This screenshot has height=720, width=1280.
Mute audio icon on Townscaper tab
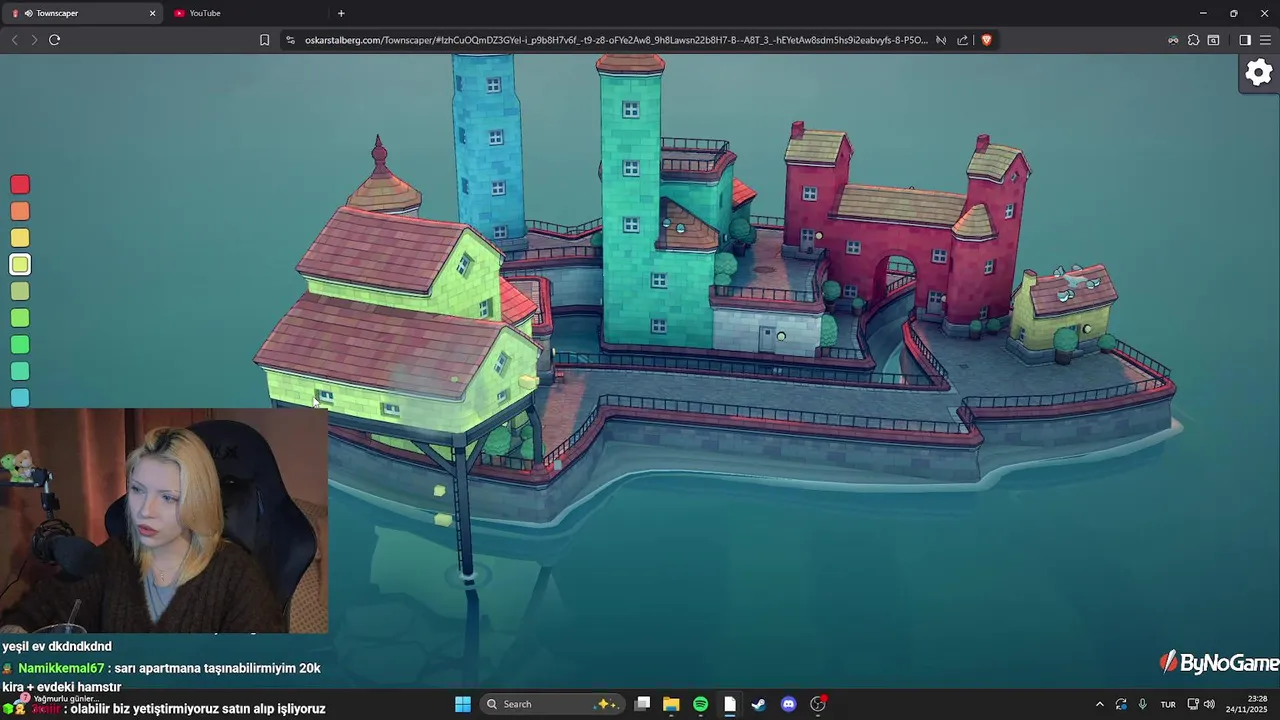tap(28, 13)
